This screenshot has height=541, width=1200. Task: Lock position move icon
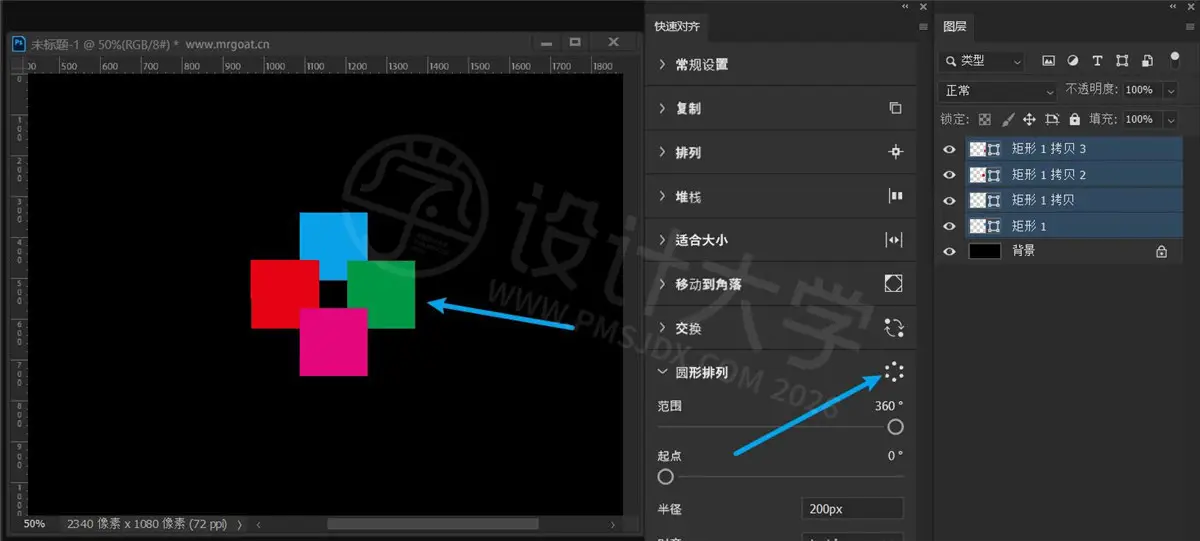point(1029,118)
